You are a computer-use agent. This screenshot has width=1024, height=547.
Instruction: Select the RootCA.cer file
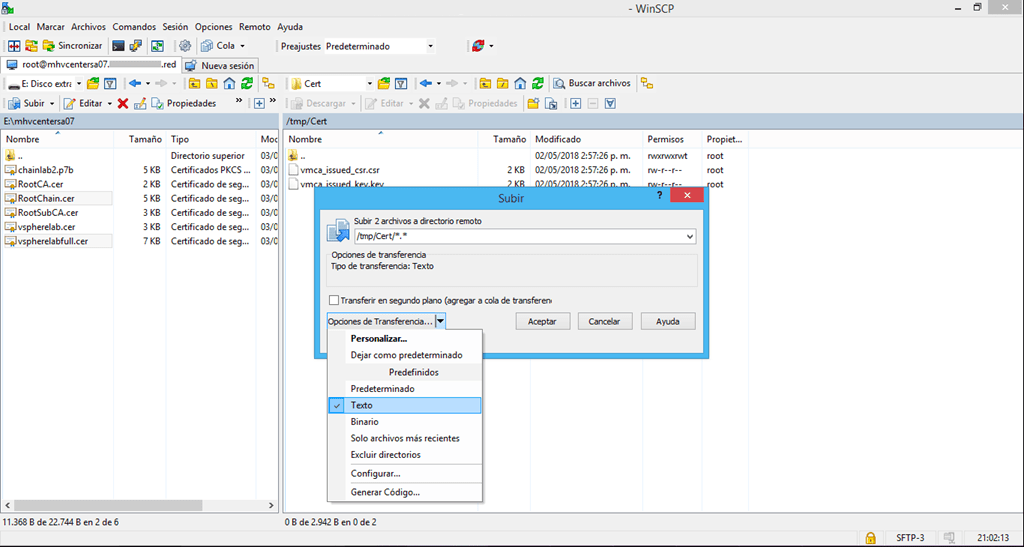(41, 184)
